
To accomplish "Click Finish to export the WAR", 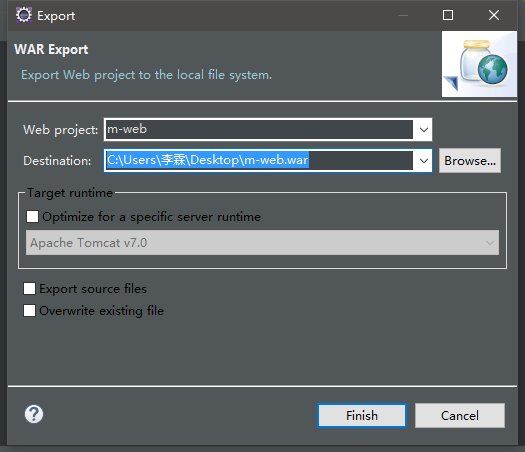I will [362, 416].
